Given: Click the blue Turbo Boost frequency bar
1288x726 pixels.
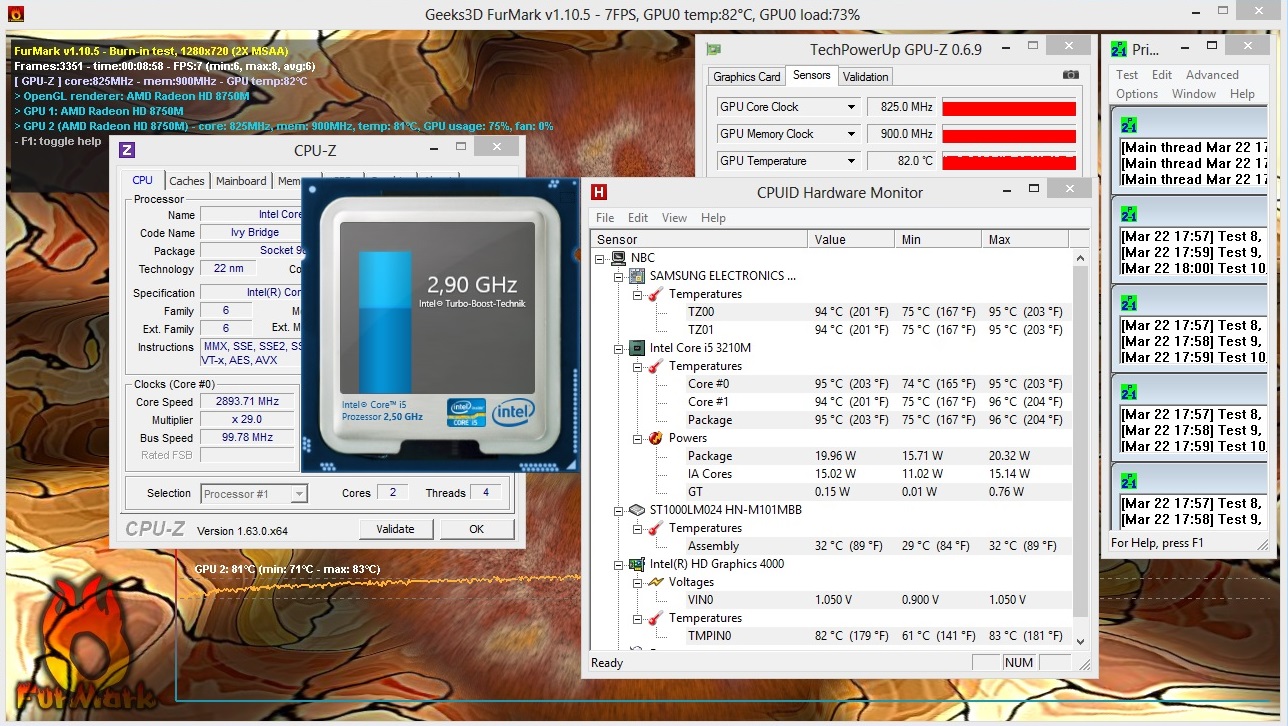Looking at the screenshot, I should pos(384,322).
